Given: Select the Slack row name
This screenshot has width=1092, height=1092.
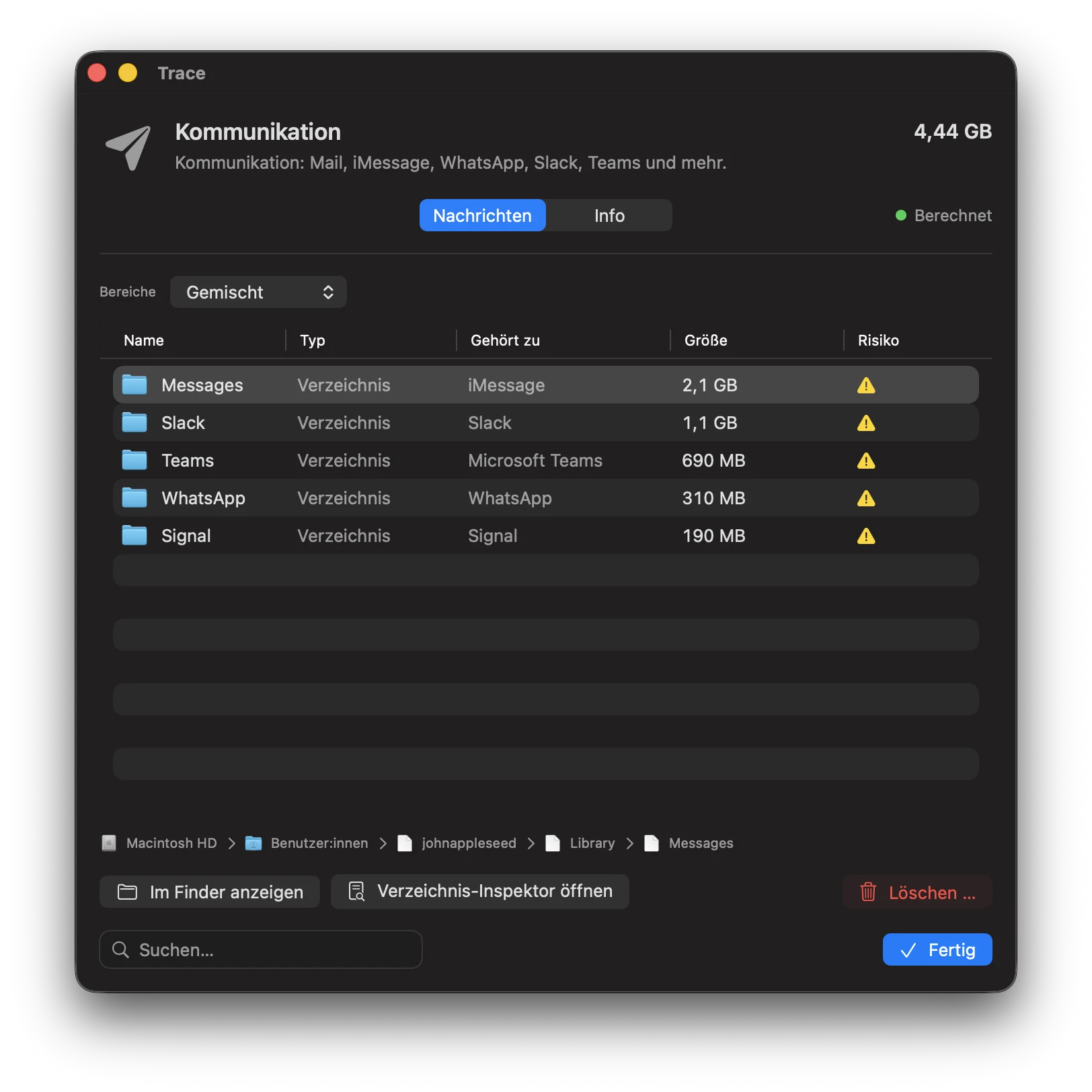Looking at the screenshot, I should pos(183,423).
